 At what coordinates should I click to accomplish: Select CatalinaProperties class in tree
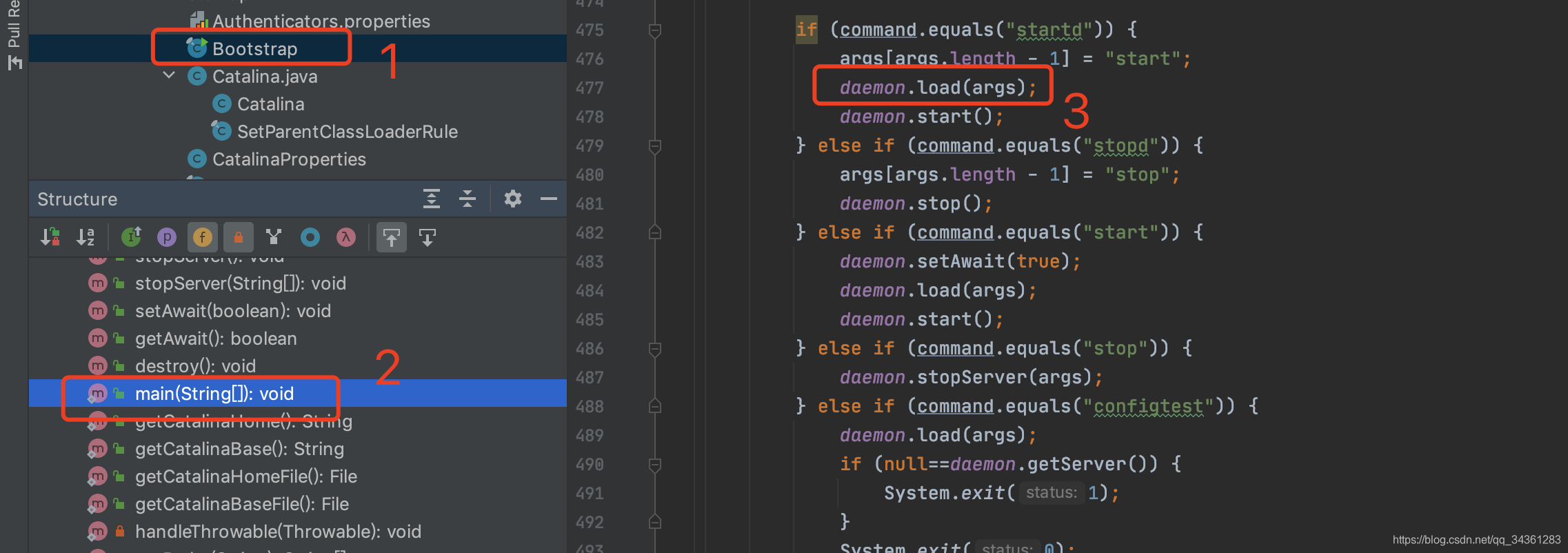tap(289, 159)
